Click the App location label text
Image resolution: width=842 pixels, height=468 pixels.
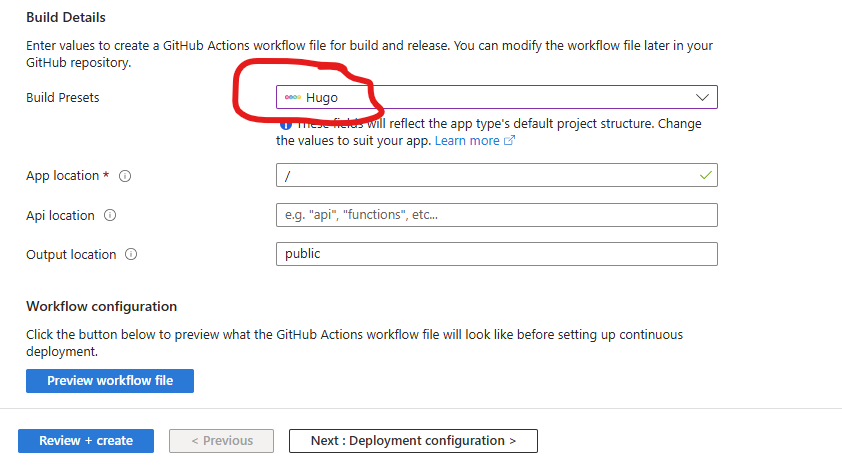62,176
